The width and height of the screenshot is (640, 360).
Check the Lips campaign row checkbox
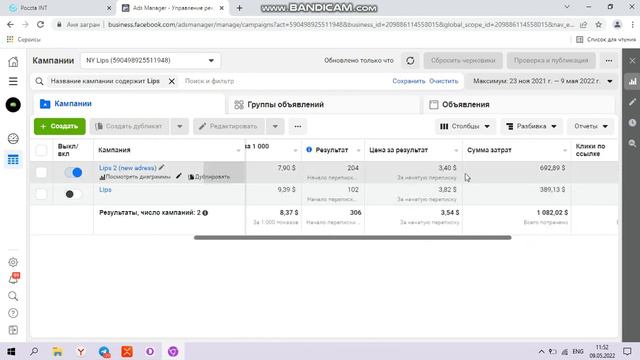tap(41, 194)
